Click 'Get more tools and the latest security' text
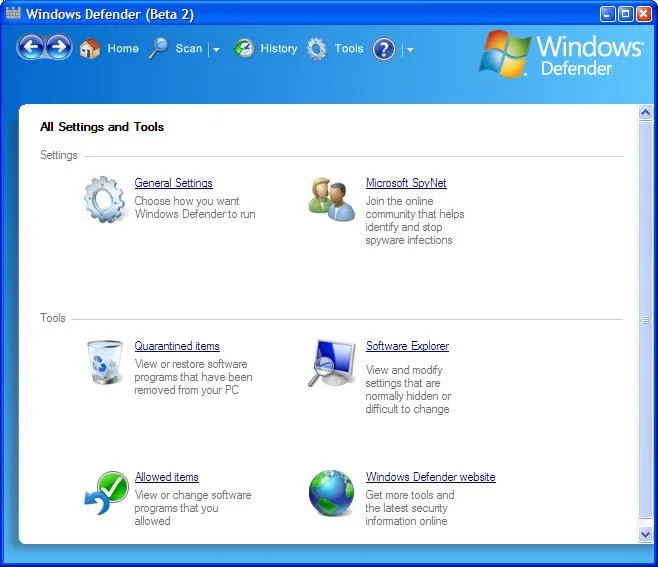 410,508
